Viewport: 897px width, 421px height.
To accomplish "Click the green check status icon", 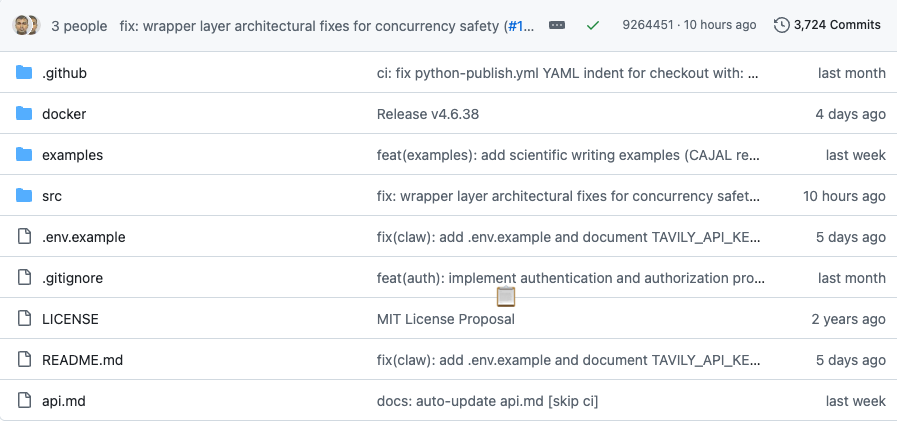I will (x=593, y=26).
